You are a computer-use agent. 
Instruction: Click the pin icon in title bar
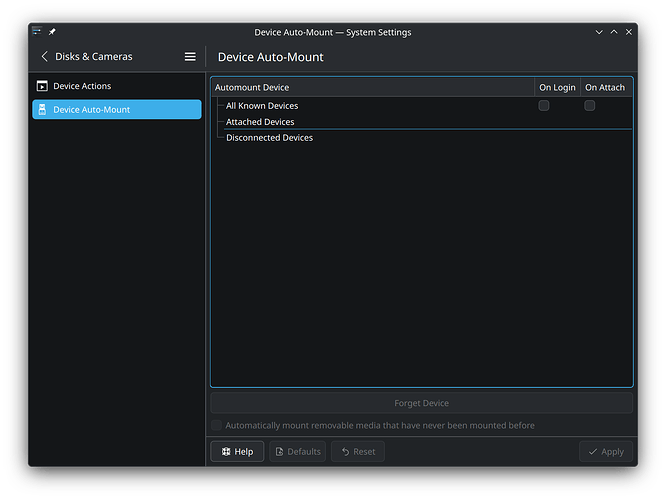tap(52, 32)
